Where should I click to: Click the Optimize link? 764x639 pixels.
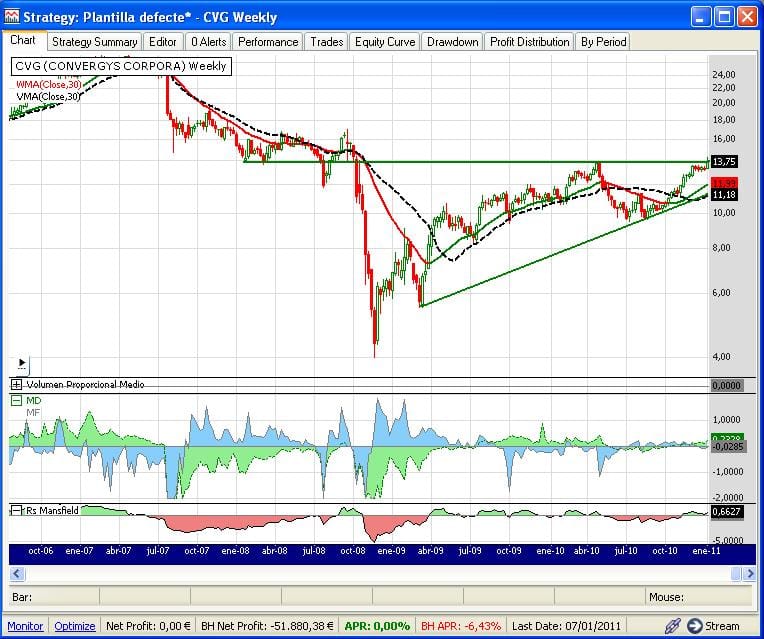pos(75,626)
